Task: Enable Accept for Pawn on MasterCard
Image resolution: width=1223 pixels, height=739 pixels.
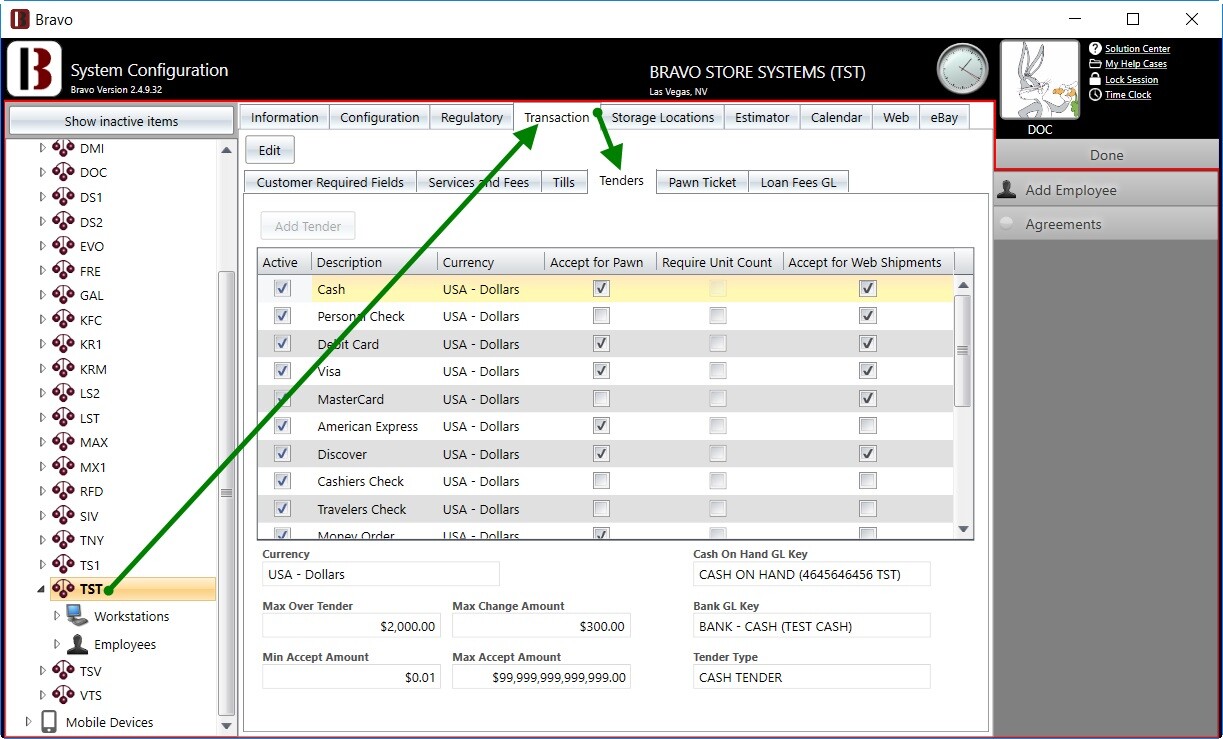Action: pos(601,398)
